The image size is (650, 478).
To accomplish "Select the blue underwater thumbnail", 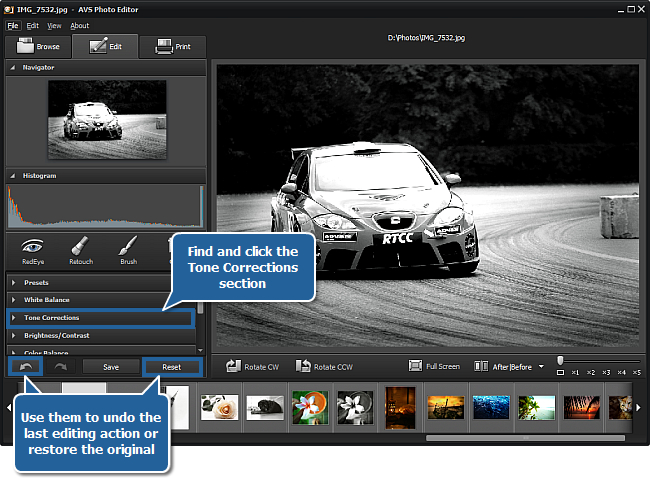I will click(x=491, y=408).
